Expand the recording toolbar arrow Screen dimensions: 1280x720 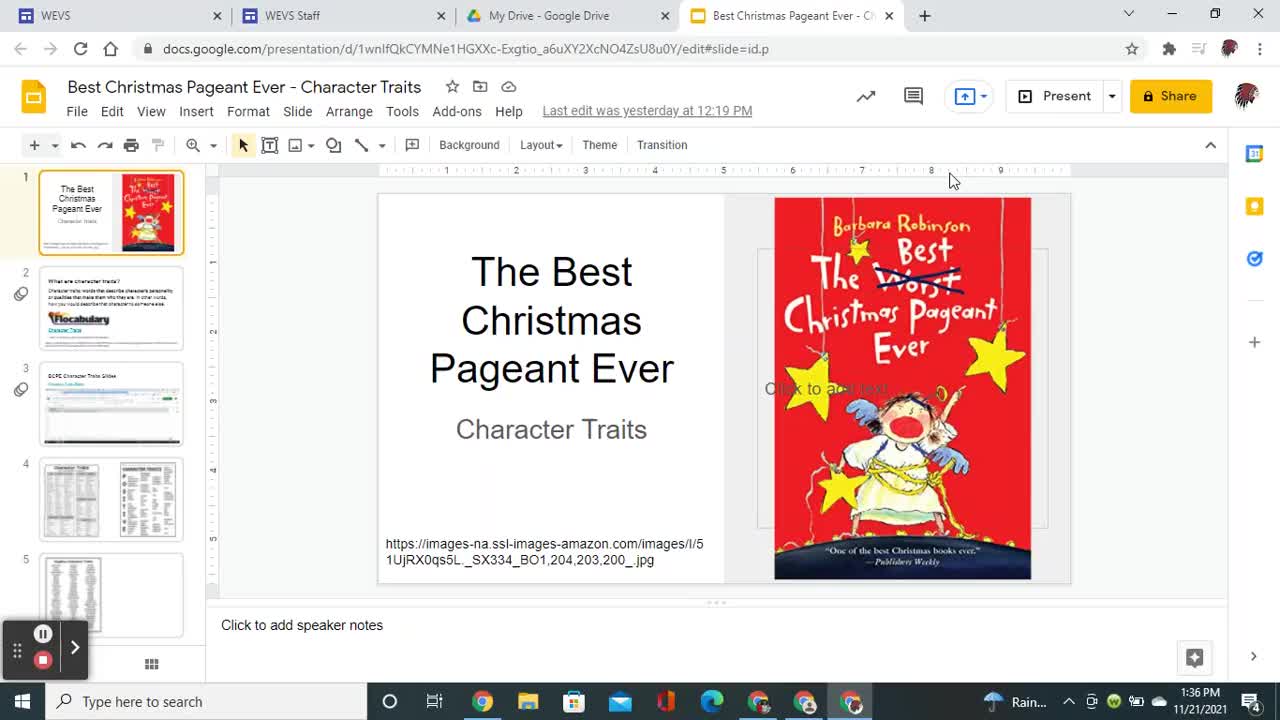tap(74, 647)
